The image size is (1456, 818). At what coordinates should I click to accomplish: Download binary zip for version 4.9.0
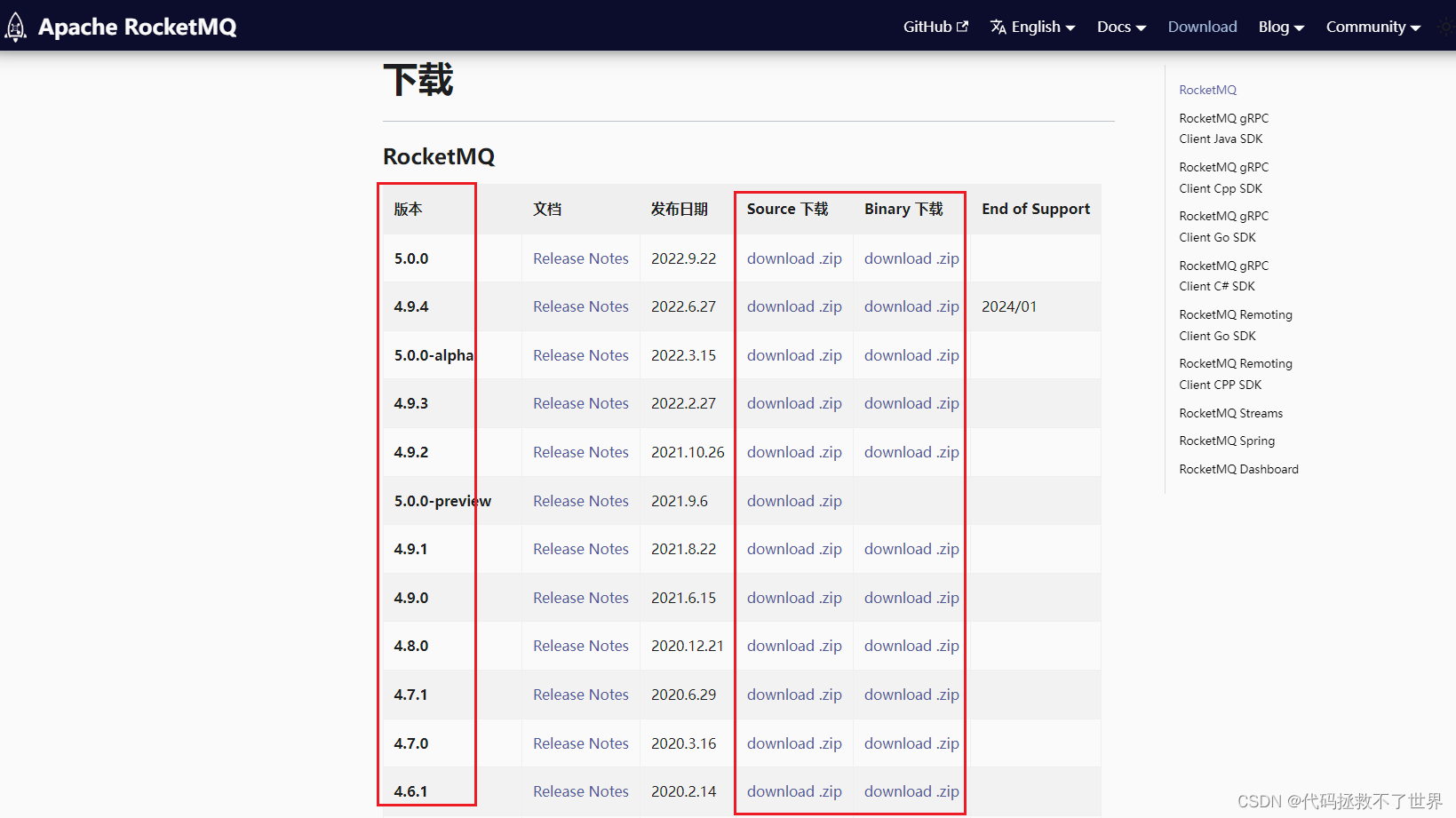911,598
